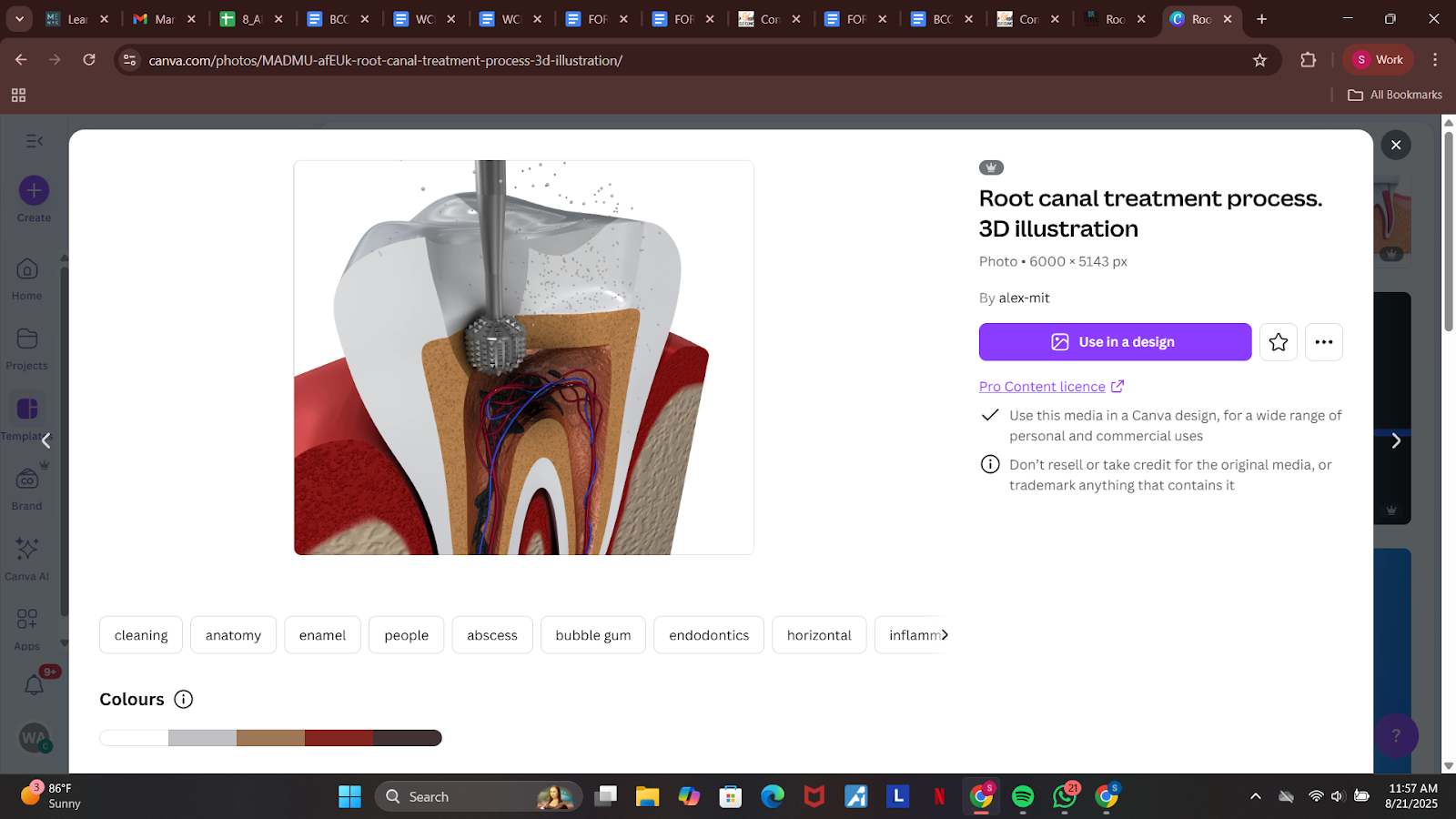Open the more options ellipsis menu
This screenshot has width=1456, height=819.
(x=1324, y=341)
